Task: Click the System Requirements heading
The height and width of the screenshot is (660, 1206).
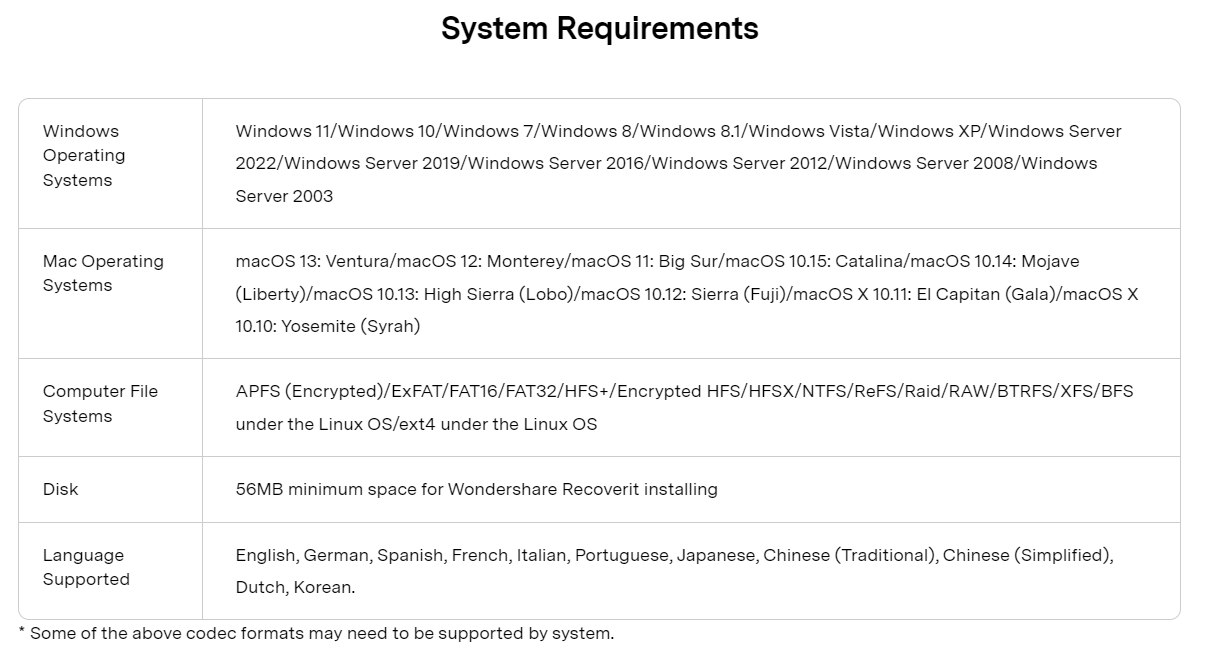Action: pyautogui.click(x=599, y=28)
